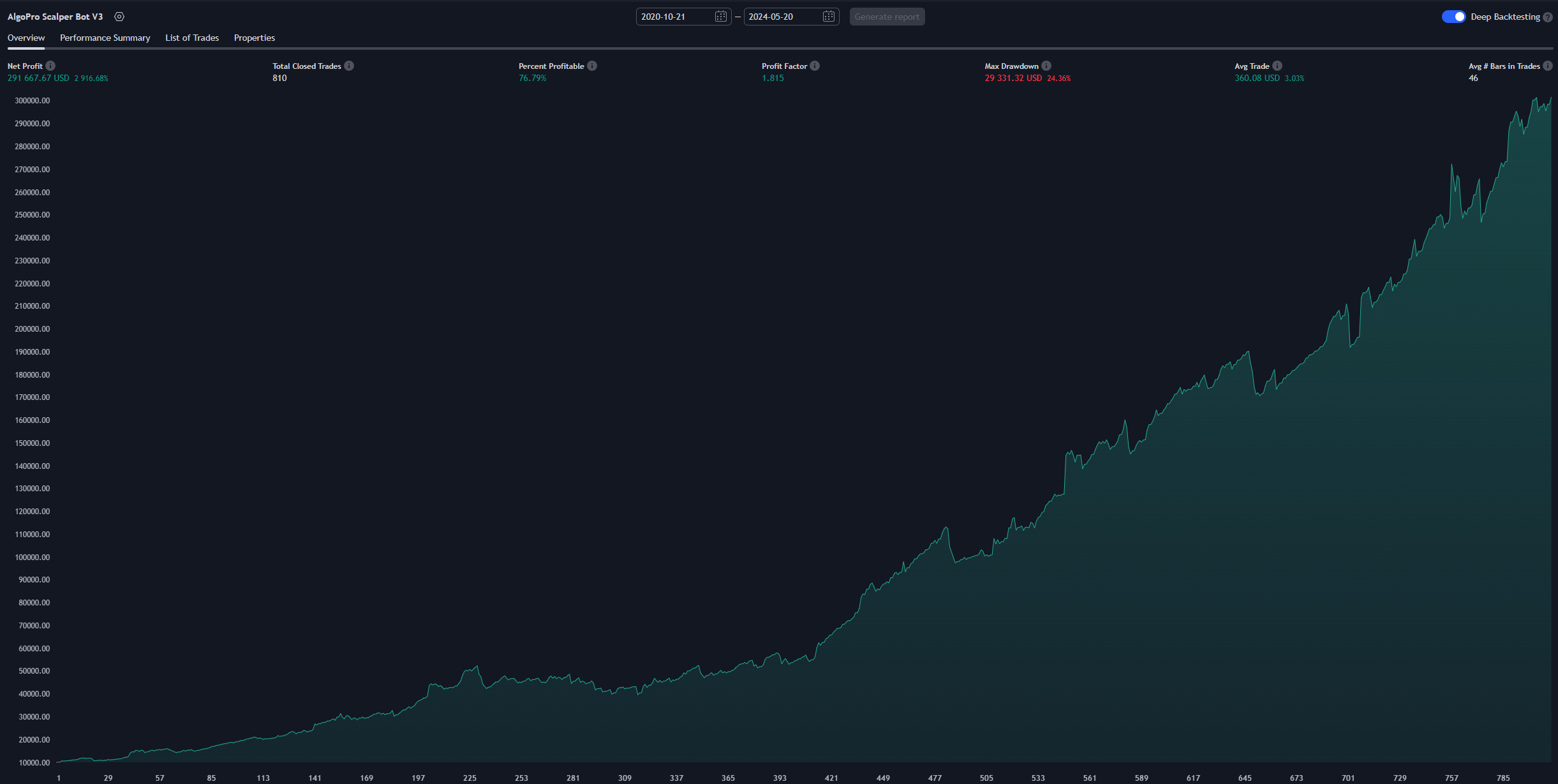Viewport: 1558px width, 784px height.
Task: Click the Max Drawdown label
Action: 1011,66
